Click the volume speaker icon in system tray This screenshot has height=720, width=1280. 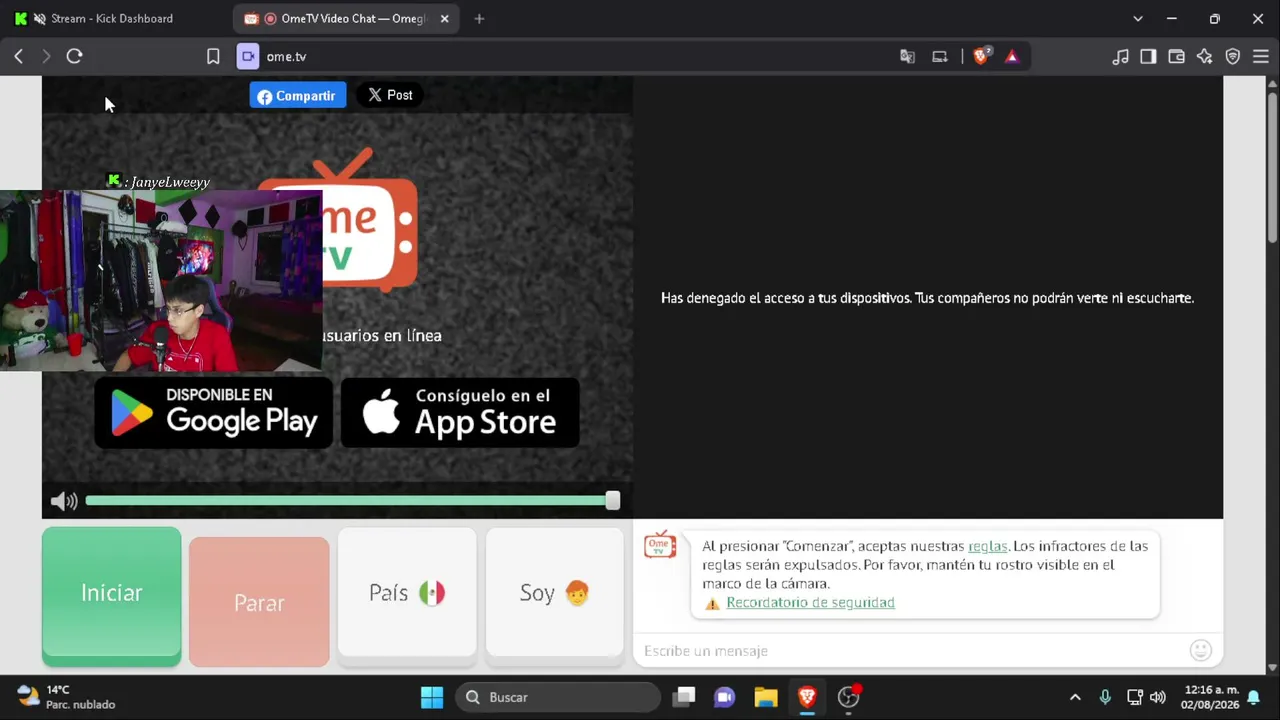tap(1158, 697)
